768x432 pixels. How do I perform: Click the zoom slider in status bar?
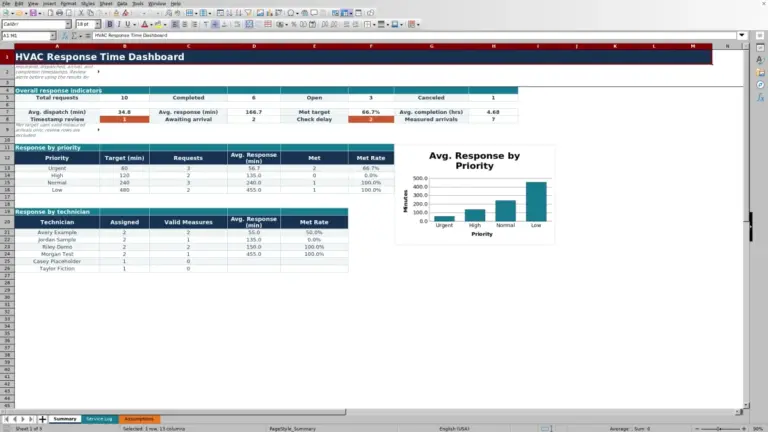(719, 429)
